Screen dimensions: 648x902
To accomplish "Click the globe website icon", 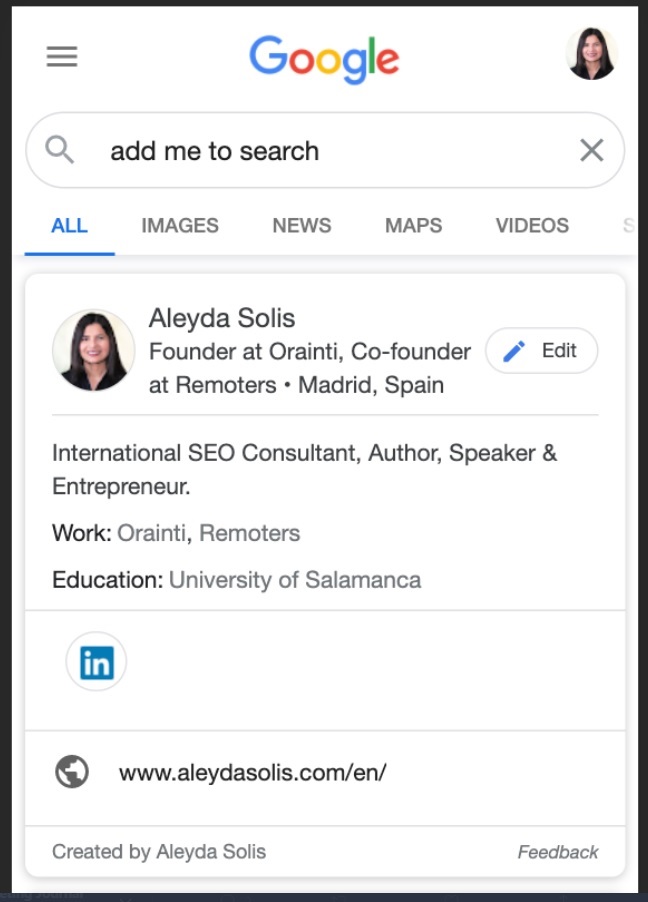I will coord(72,771).
